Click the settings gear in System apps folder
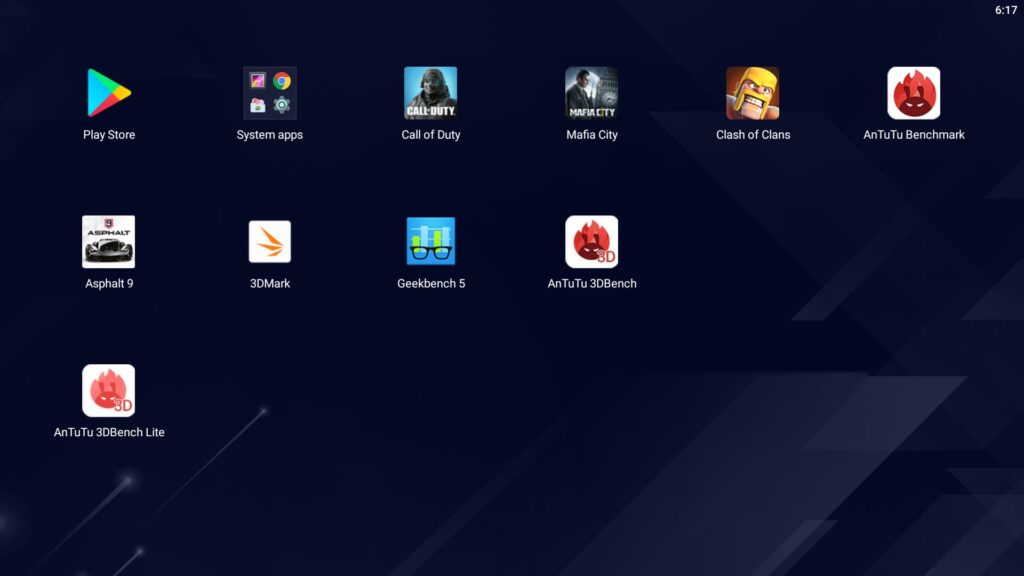The width and height of the screenshot is (1024, 576). coord(282,105)
